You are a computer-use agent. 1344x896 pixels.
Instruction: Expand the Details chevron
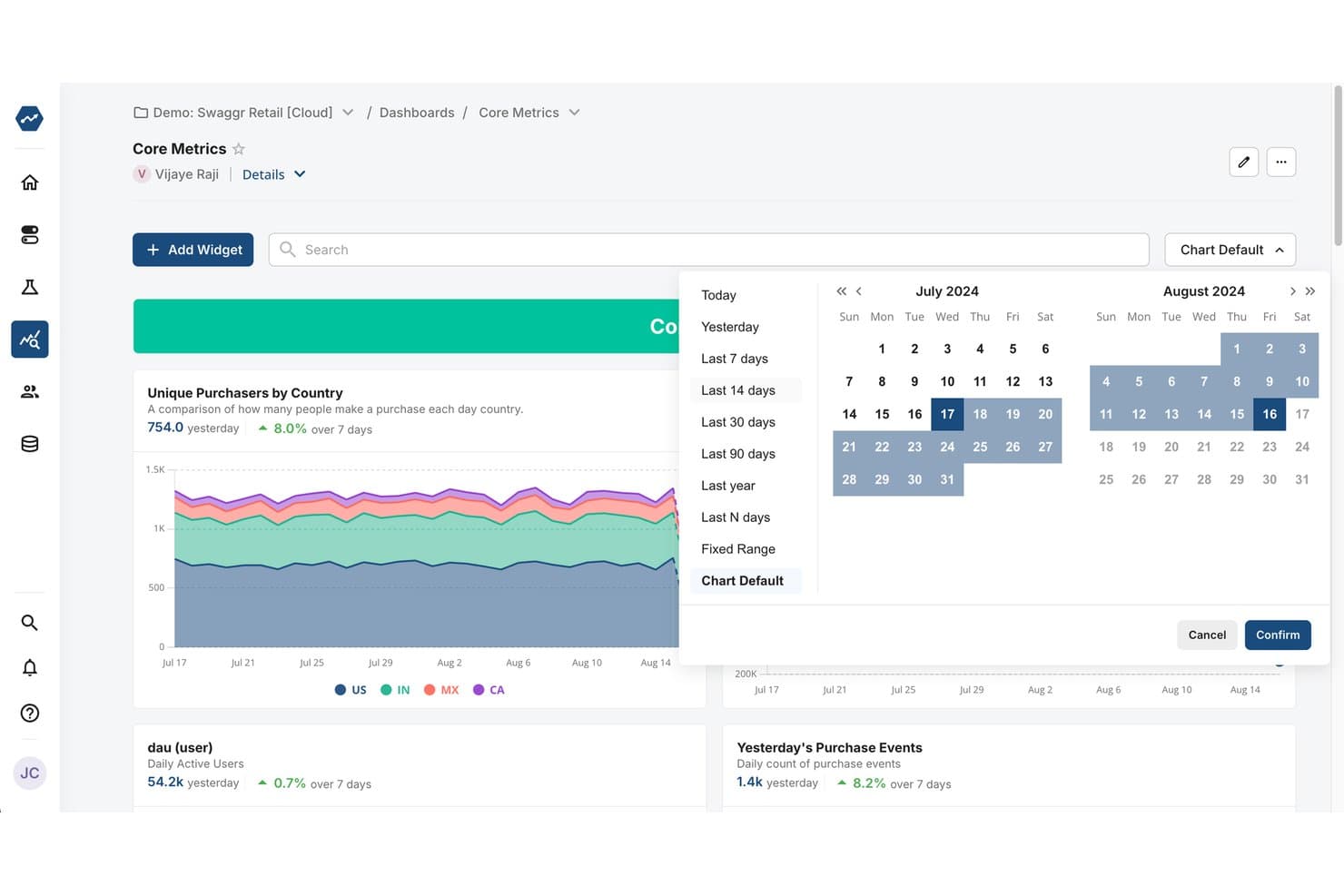(x=300, y=174)
